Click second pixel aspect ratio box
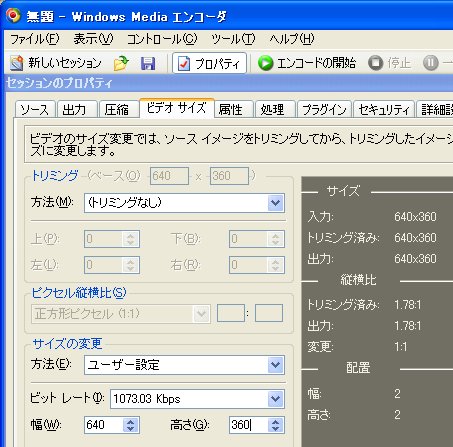 coord(269,313)
